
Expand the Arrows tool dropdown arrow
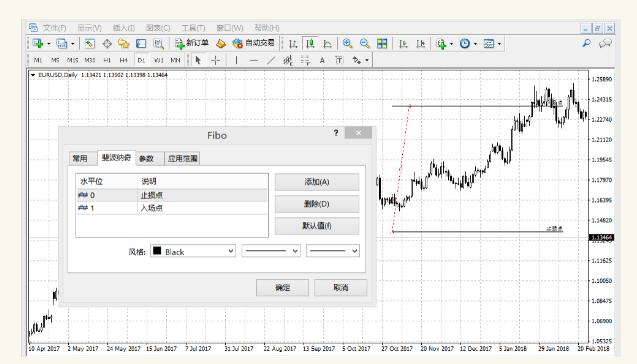tap(367, 60)
